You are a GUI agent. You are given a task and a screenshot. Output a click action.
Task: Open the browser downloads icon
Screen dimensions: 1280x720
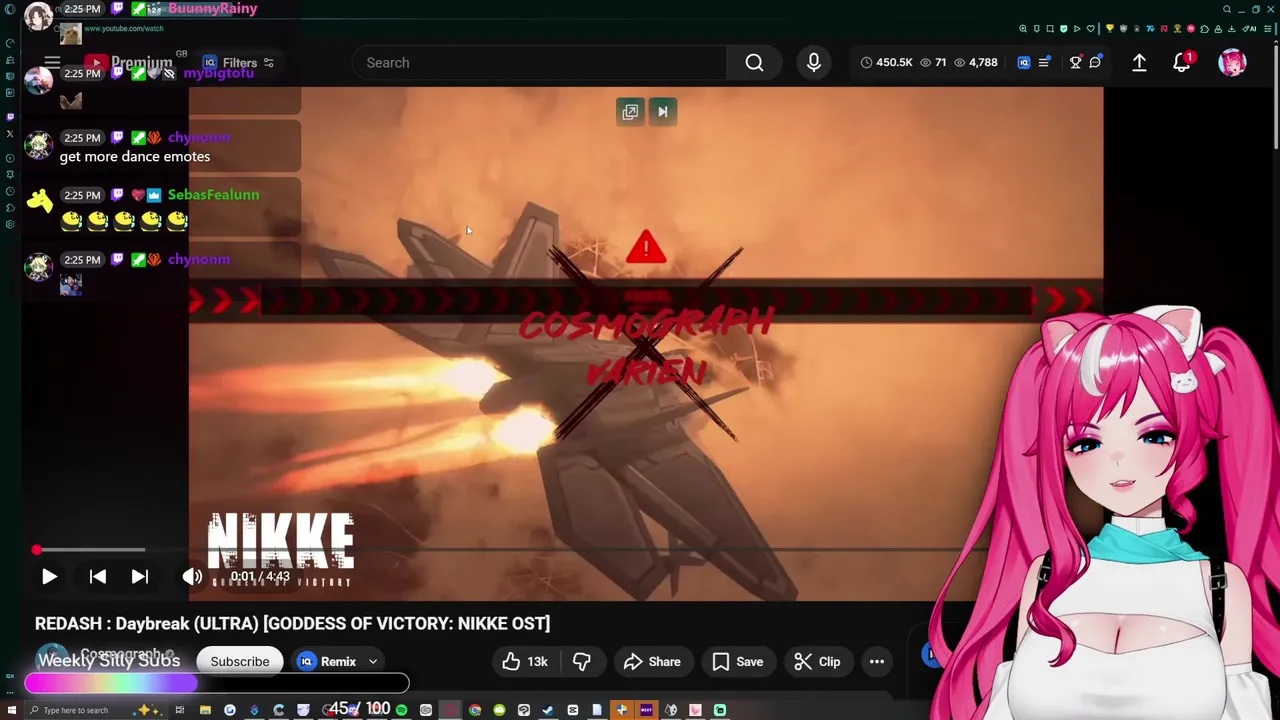click(x=1232, y=29)
